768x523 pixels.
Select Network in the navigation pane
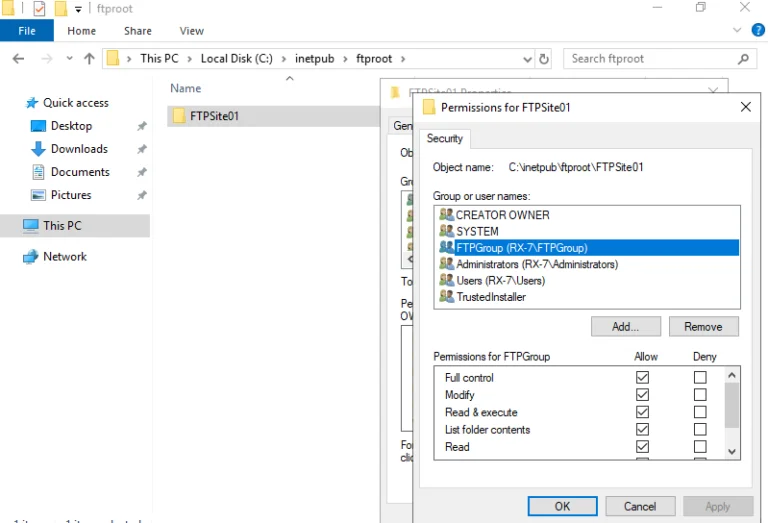click(65, 257)
